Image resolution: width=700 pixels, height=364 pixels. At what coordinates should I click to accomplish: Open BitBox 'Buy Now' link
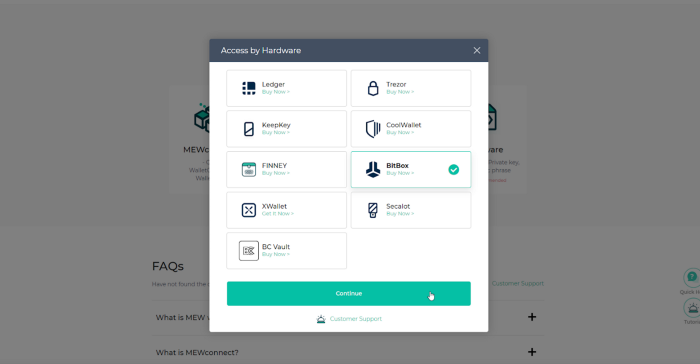[x=400, y=173]
